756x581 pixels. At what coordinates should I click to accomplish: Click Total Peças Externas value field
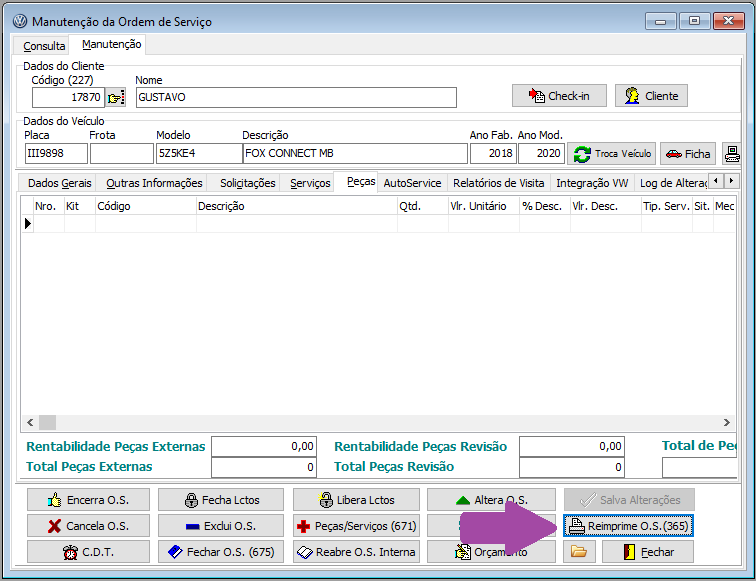pos(264,467)
